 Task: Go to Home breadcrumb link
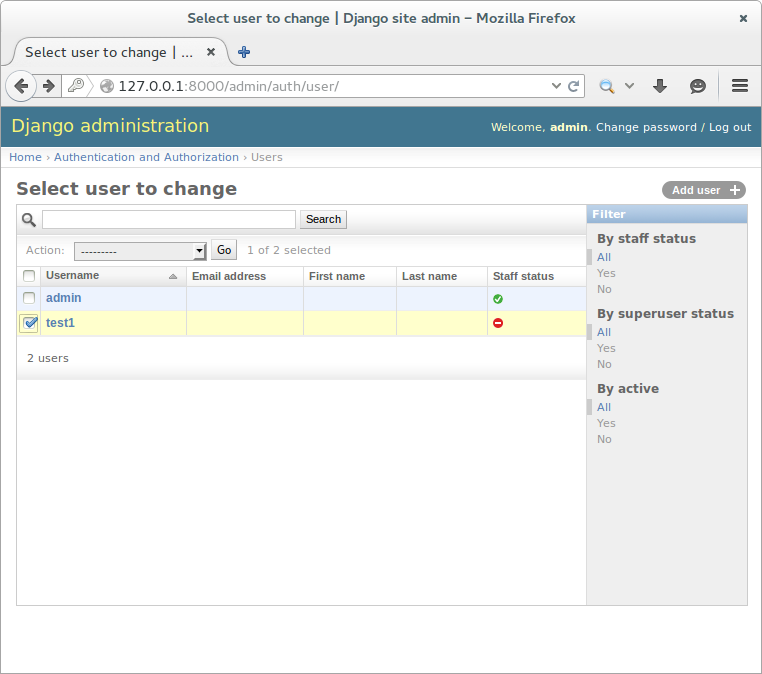click(x=25, y=157)
